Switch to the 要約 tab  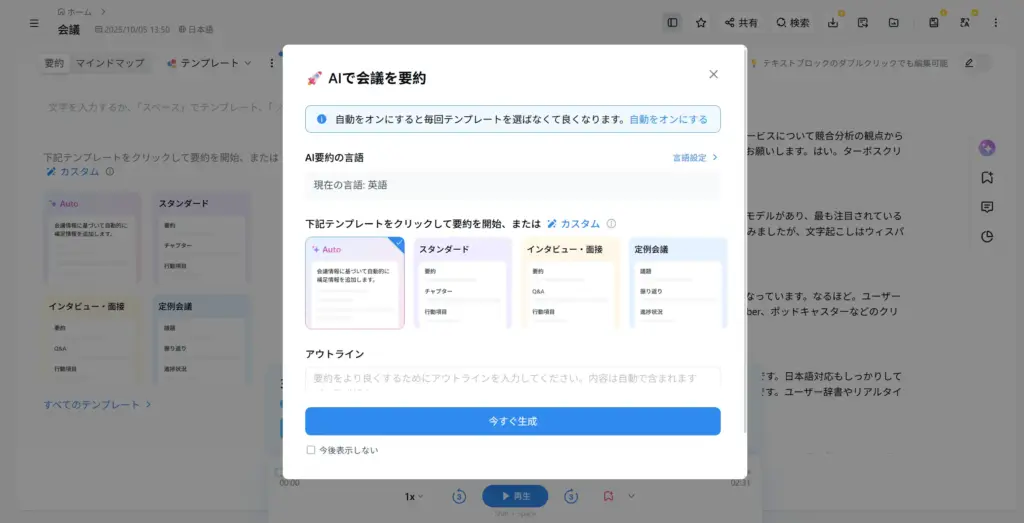54,63
